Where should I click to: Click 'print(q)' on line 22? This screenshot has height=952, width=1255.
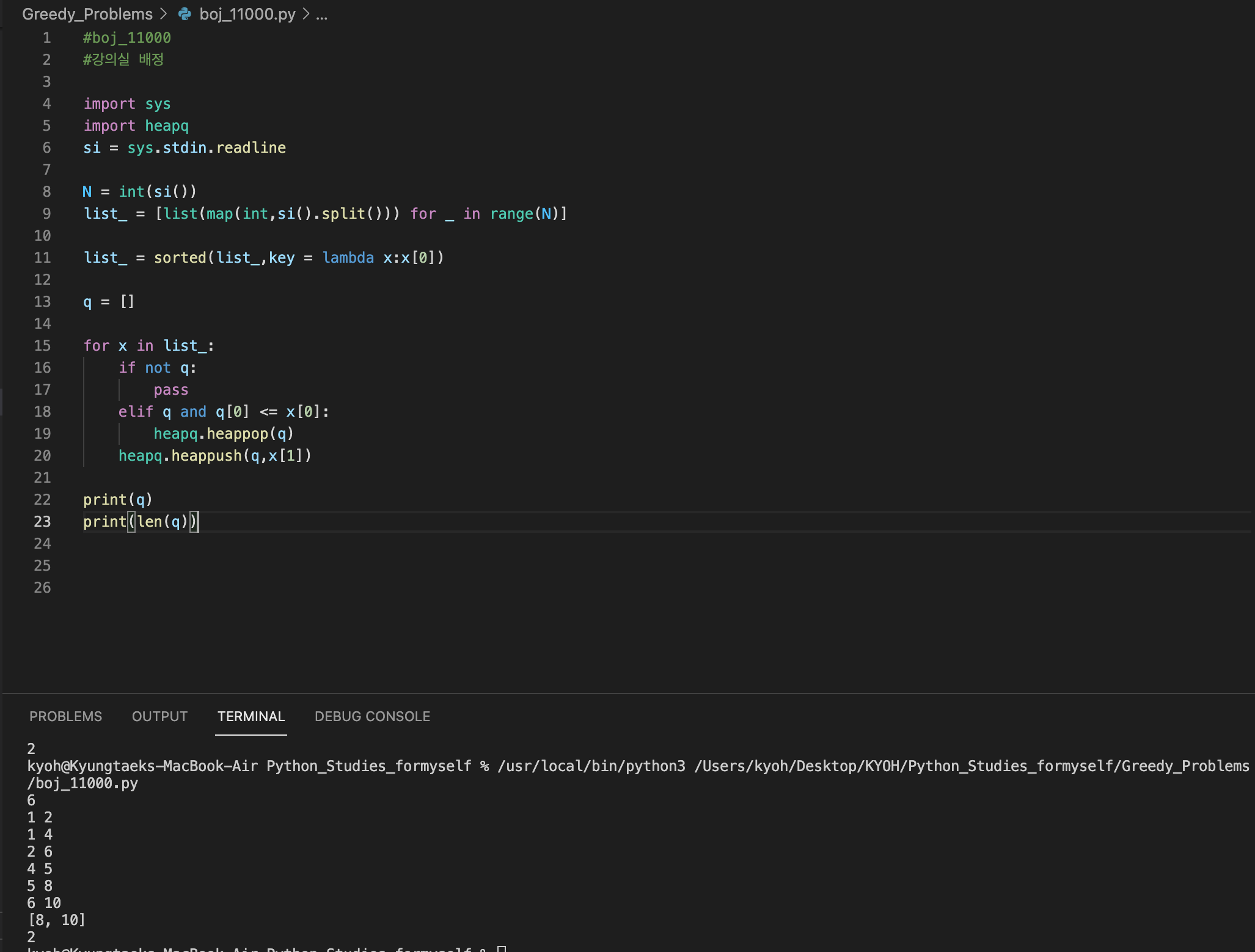(x=118, y=500)
